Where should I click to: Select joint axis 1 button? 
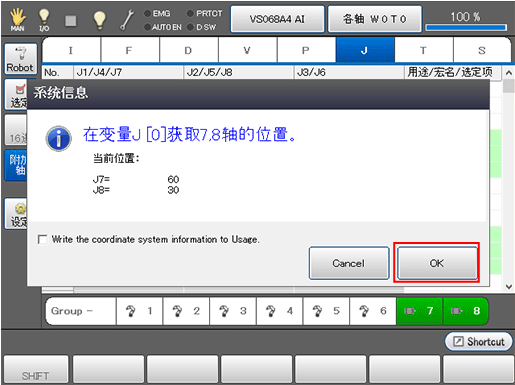coord(140,311)
